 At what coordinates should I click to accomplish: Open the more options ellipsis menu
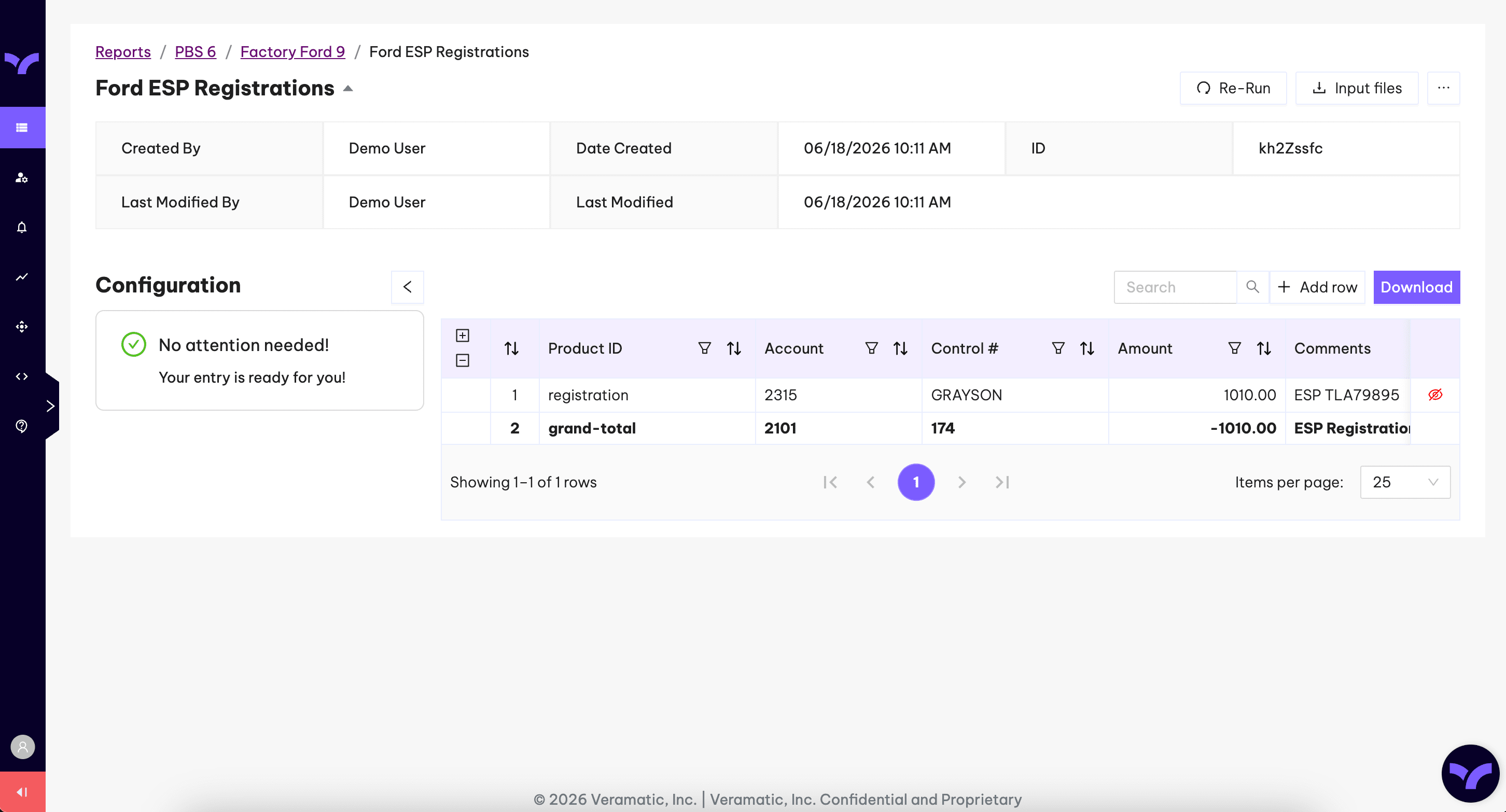[1443, 88]
